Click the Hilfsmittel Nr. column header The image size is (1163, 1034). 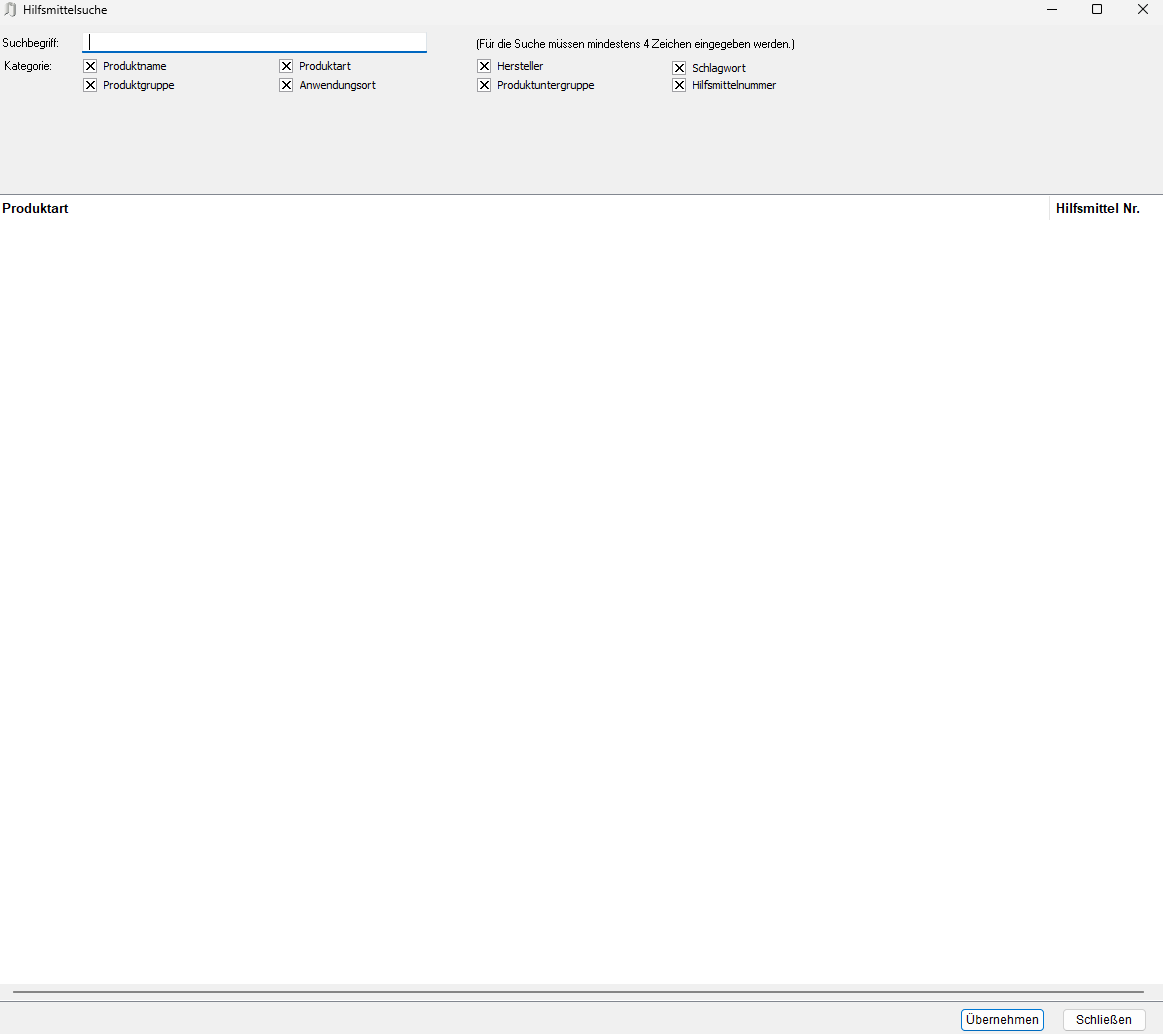pos(1097,208)
